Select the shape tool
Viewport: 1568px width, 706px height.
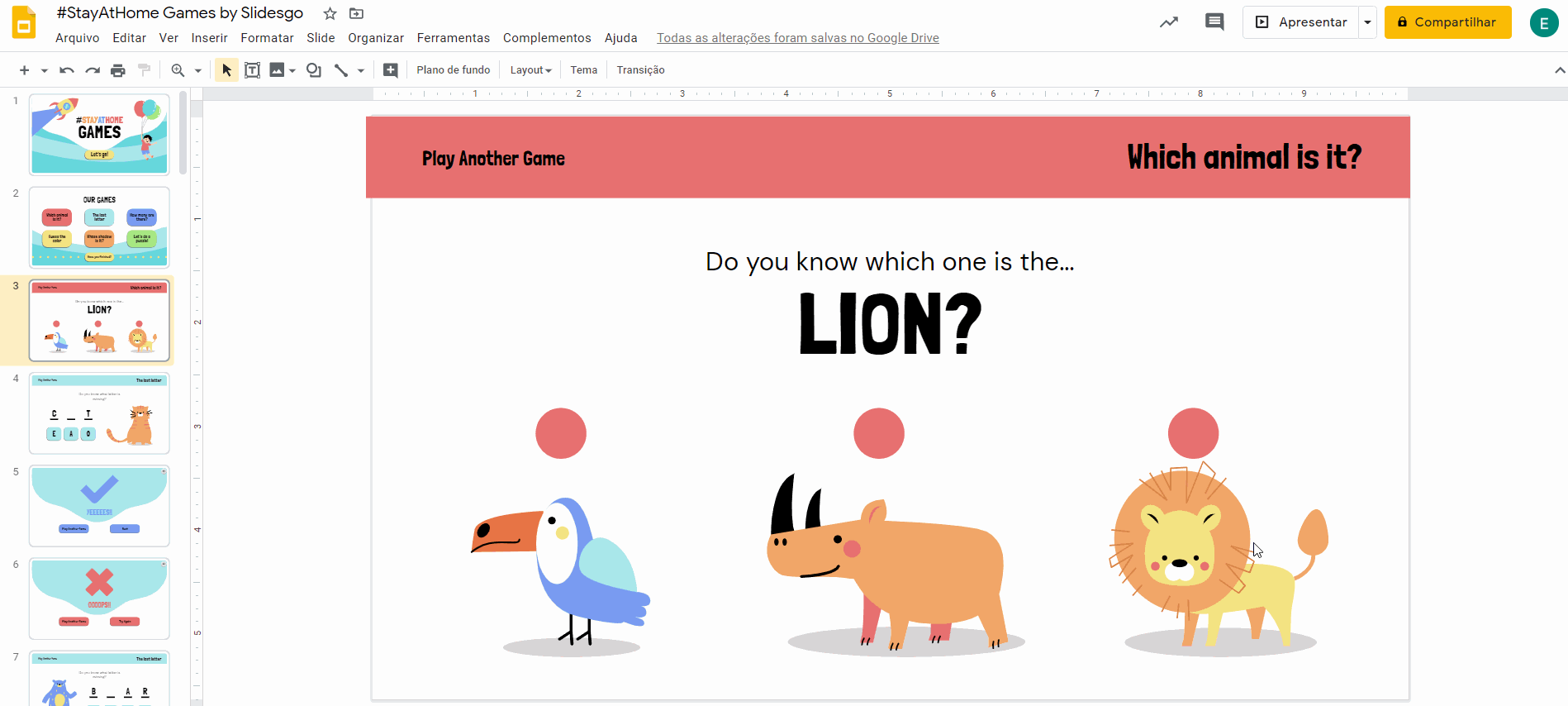tap(314, 70)
